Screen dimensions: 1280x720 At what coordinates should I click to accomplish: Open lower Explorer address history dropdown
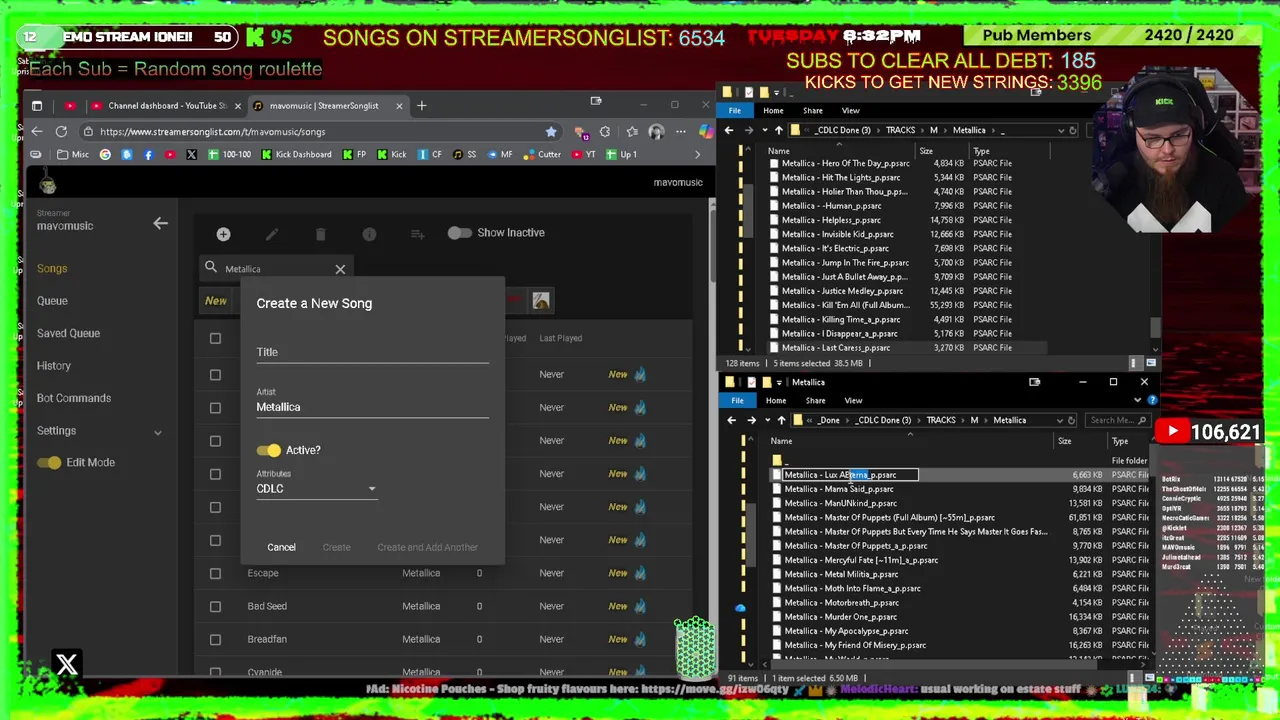[1058, 420]
